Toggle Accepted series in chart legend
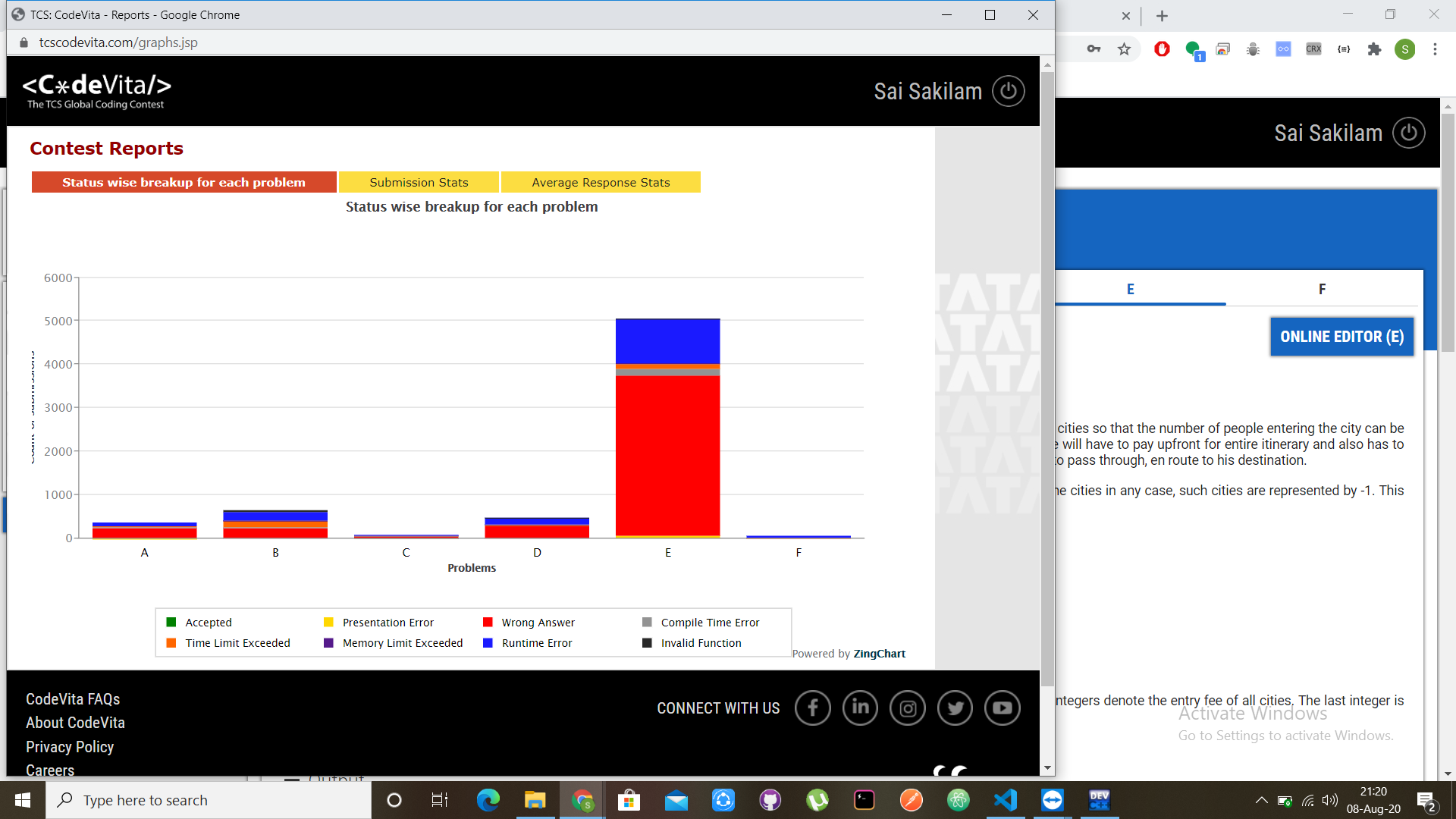The height and width of the screenshot is (819, 1456). (208, 623)
